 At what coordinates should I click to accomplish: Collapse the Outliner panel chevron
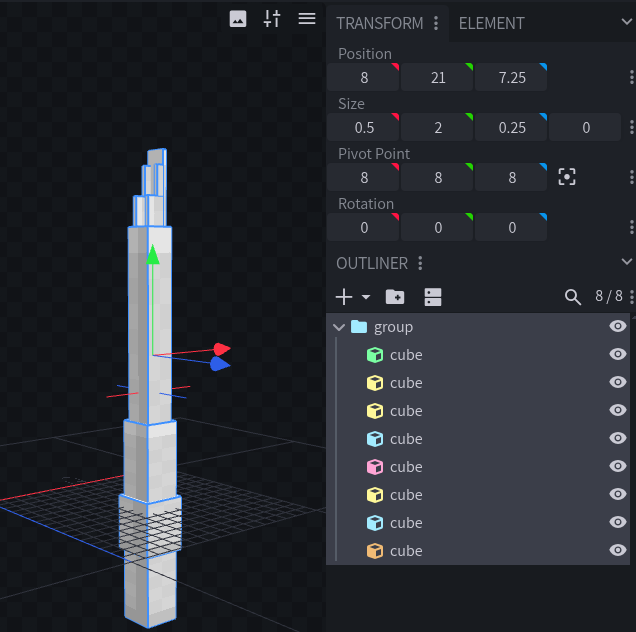tap(627, 262)
